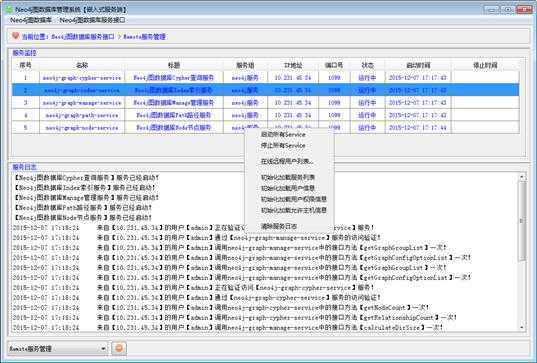The image size is (537, 363).
Task: Sort by the IP地址 column header
Action: click(293, 65)
